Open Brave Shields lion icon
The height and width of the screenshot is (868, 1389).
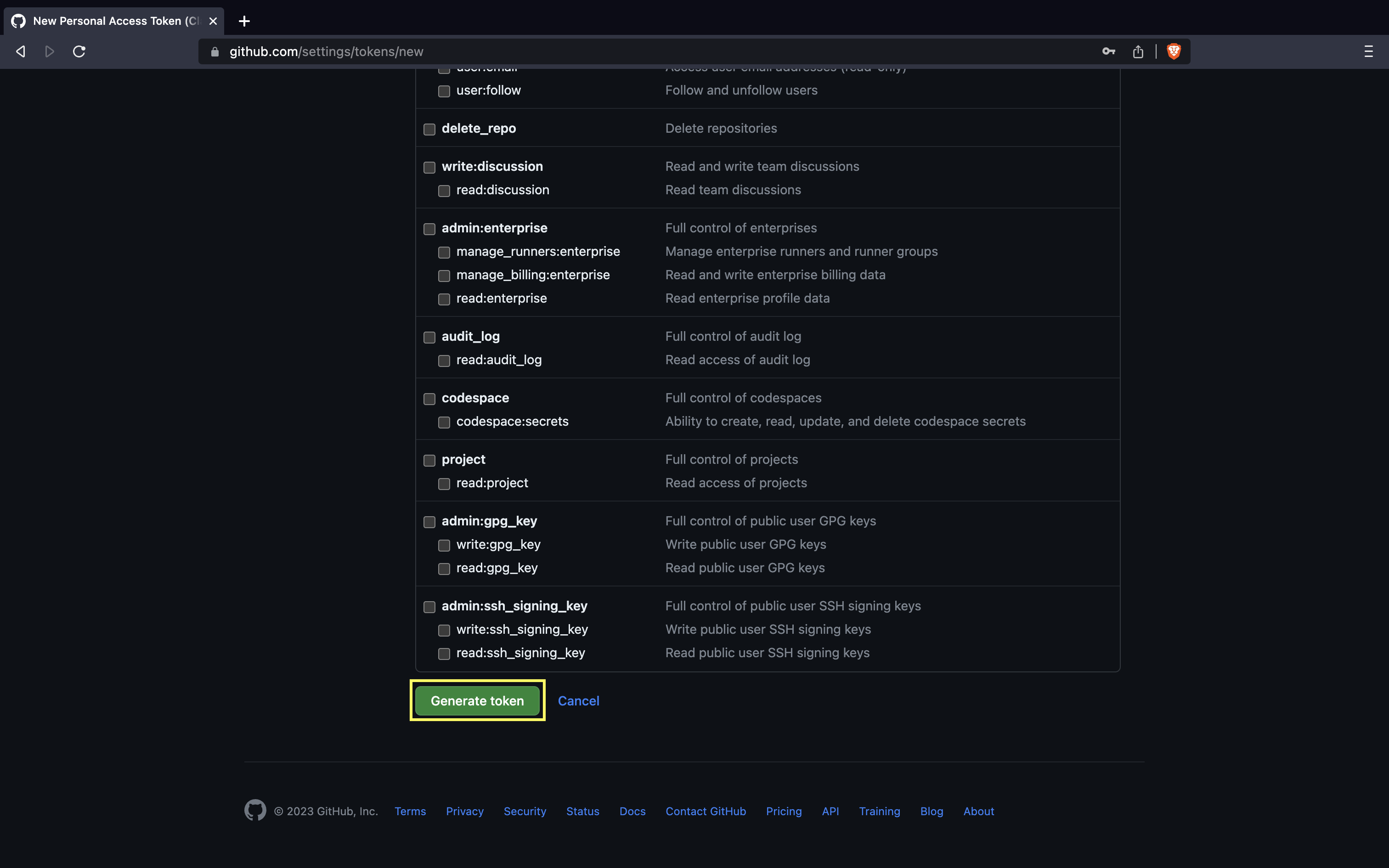point(1174,51)
